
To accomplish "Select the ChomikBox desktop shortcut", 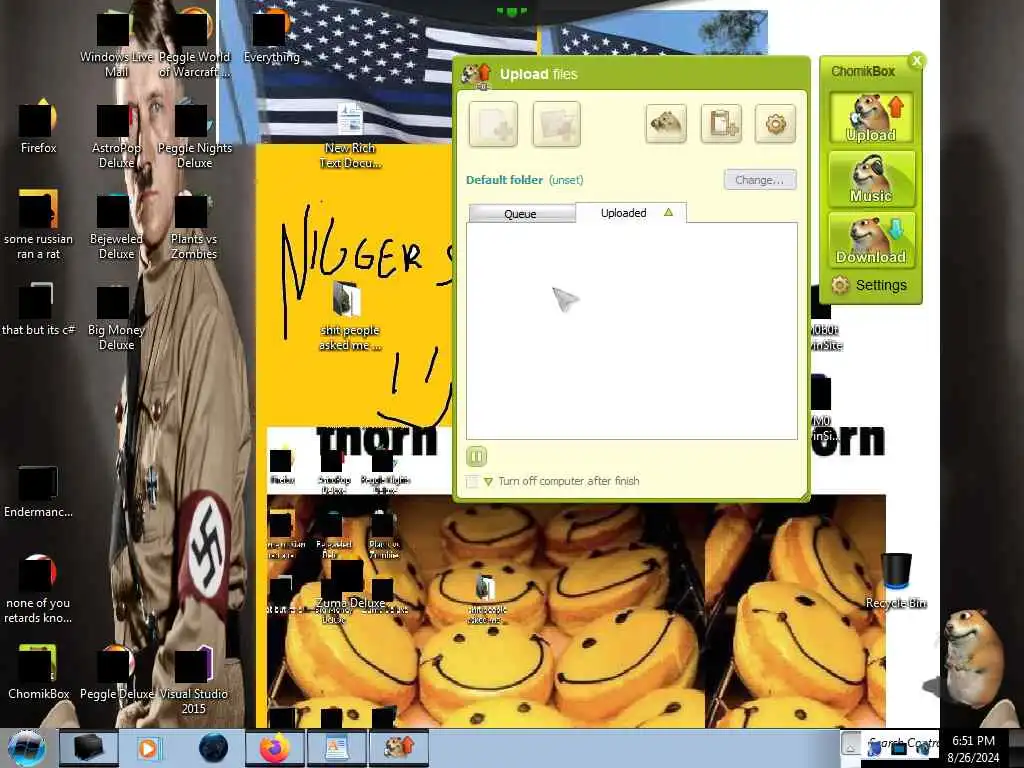I will click(x=38, y=673).
